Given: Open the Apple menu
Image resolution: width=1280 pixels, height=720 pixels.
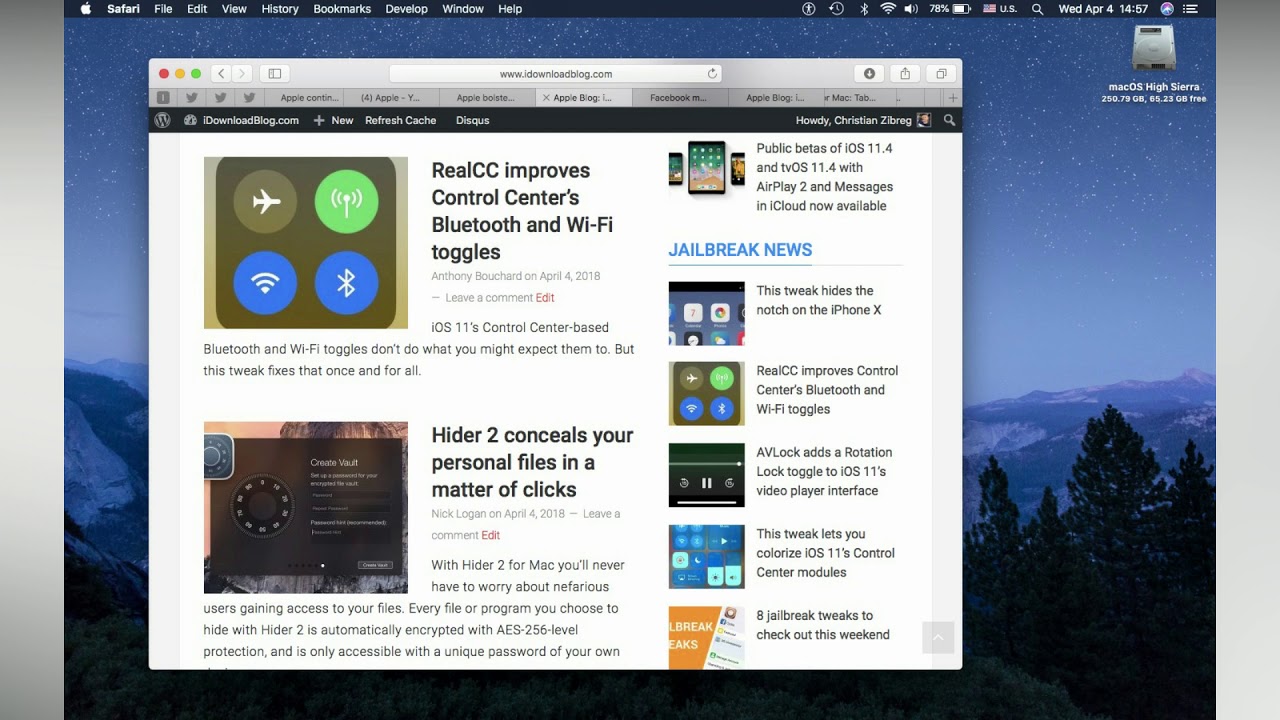Looking at the screenshot, I should 85,9.
